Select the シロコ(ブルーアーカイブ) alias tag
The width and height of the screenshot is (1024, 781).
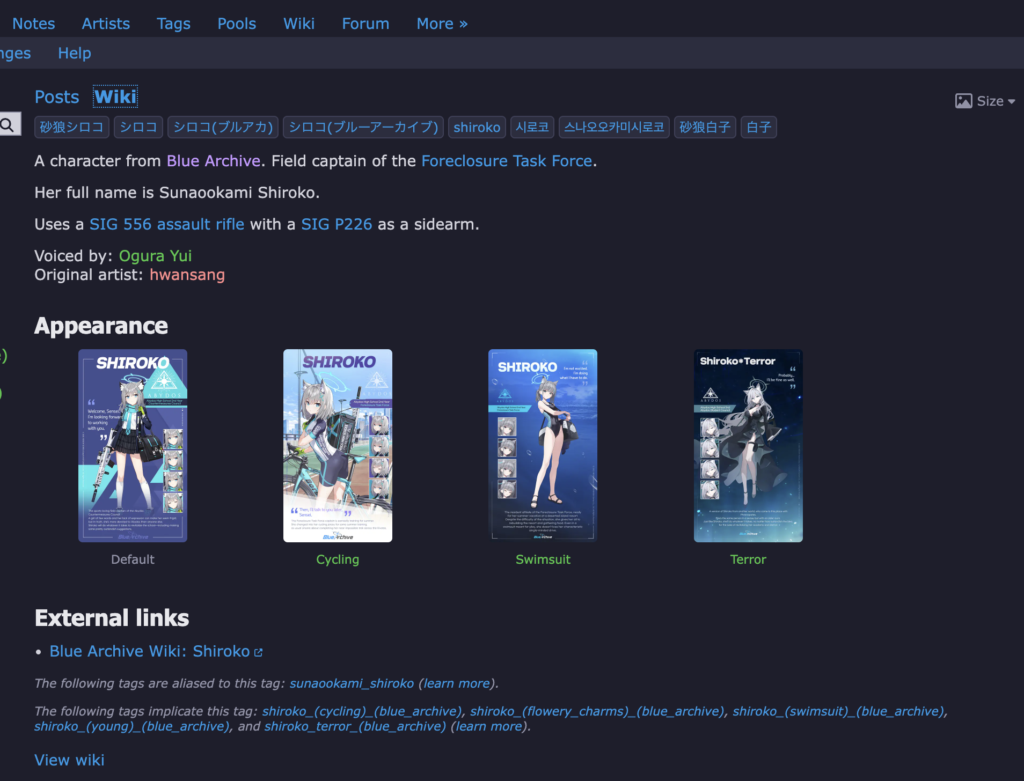[364, 127]
